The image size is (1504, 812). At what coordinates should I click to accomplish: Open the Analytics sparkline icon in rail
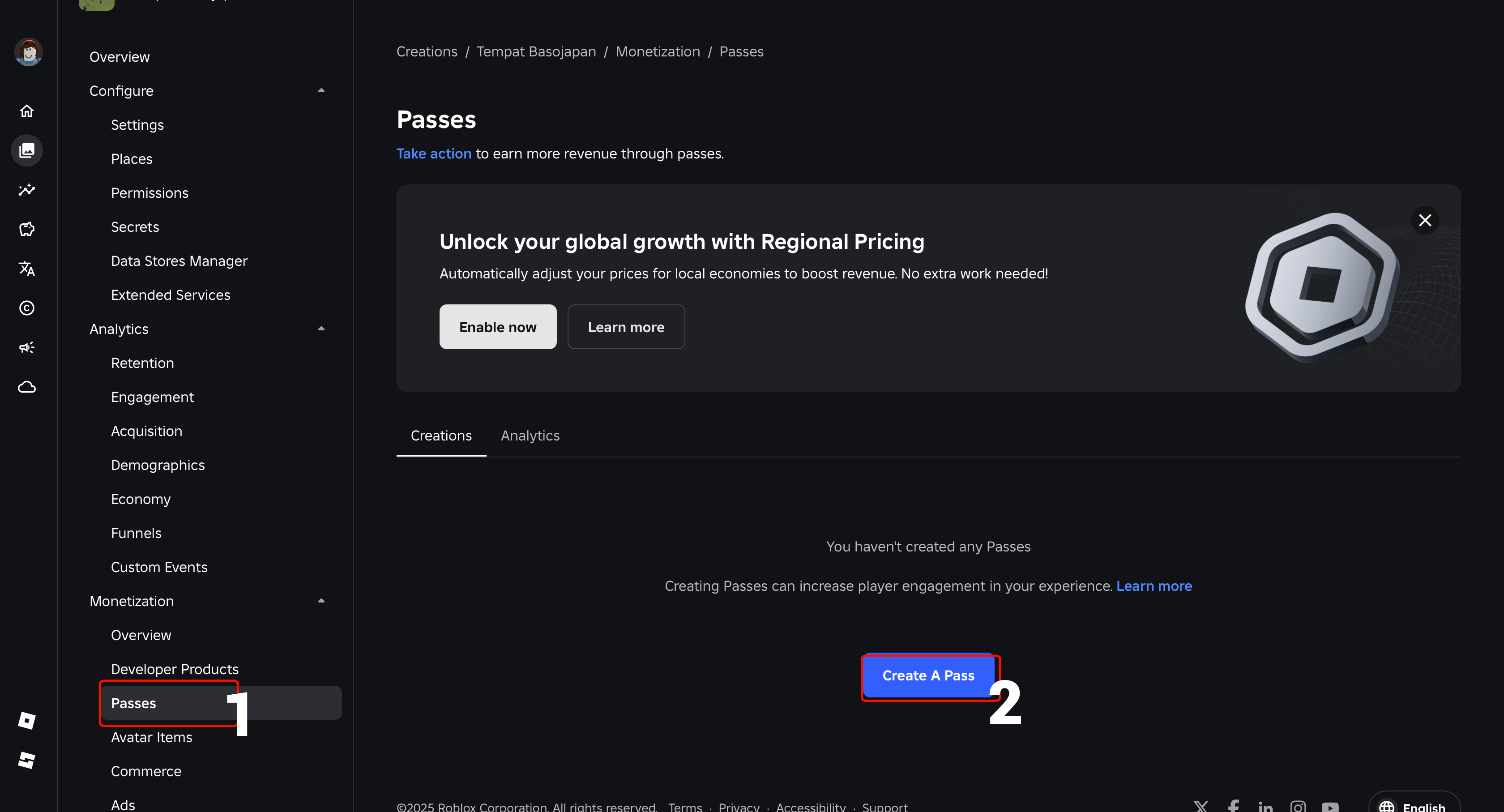[27, 190]
